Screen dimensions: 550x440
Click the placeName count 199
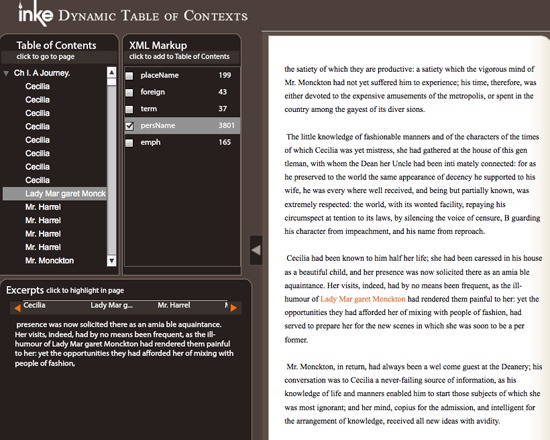point(224,75)
